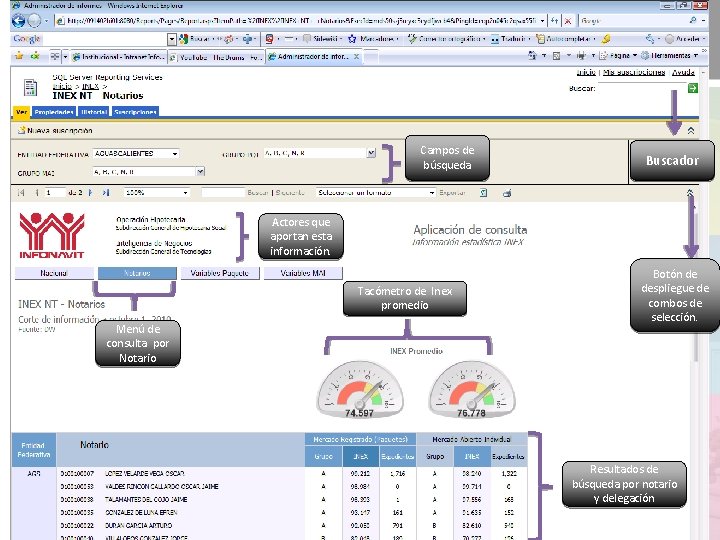This screenshot has width=720, height=540.
Task: Click the refresh icon beside address bar
Action: [555, 21]
